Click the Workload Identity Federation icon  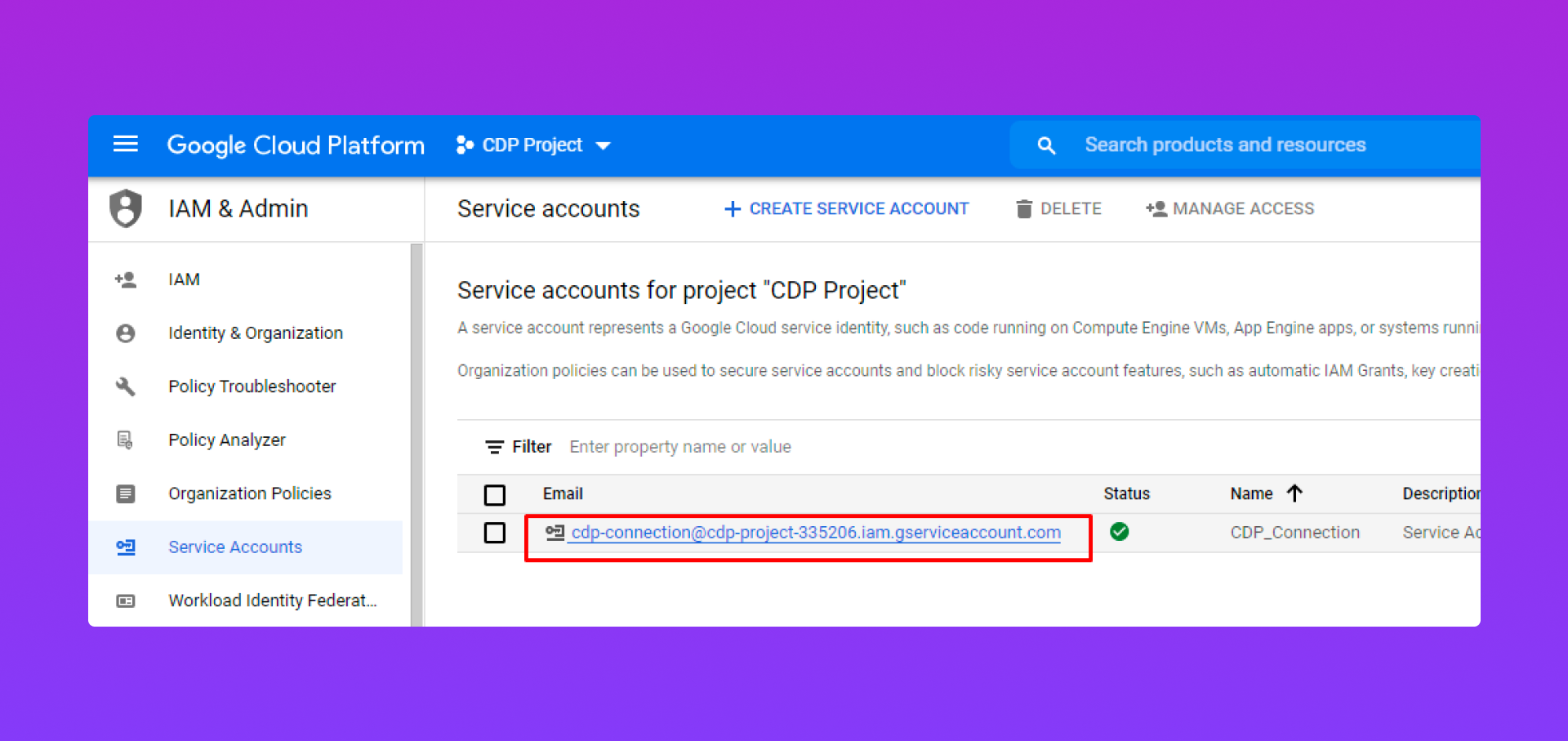[125, 601]
